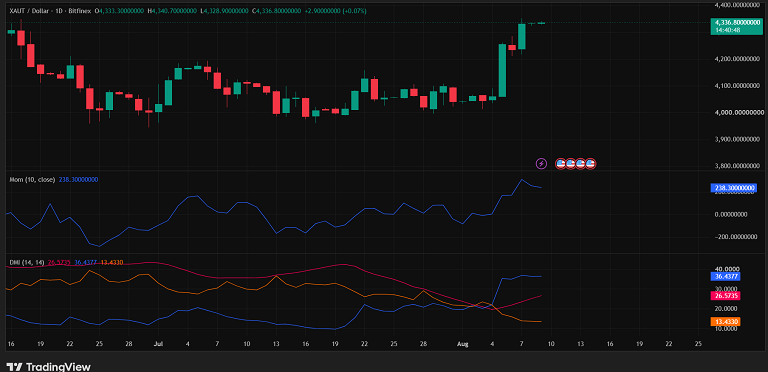Click the purple lightning bolt event icon
Viewport: 768px width, 372px height.
click(541, 163)
